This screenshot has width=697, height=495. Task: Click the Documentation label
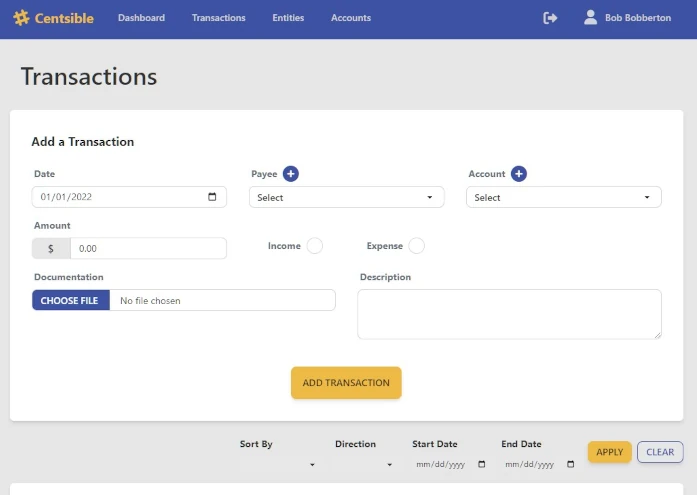(x=68, y=277)
